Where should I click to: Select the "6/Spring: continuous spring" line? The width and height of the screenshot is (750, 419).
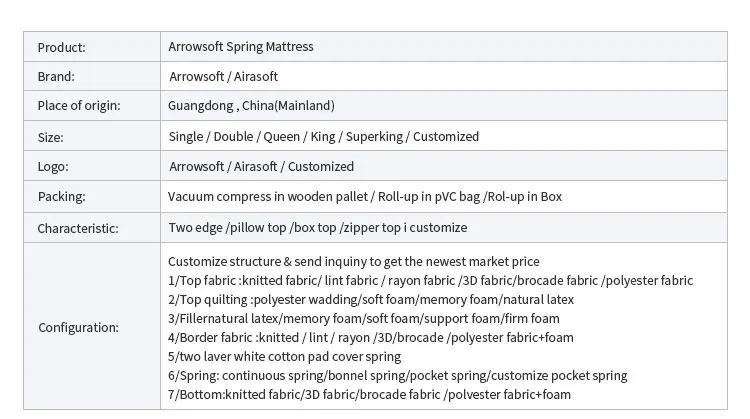click(x=397, y=376)
